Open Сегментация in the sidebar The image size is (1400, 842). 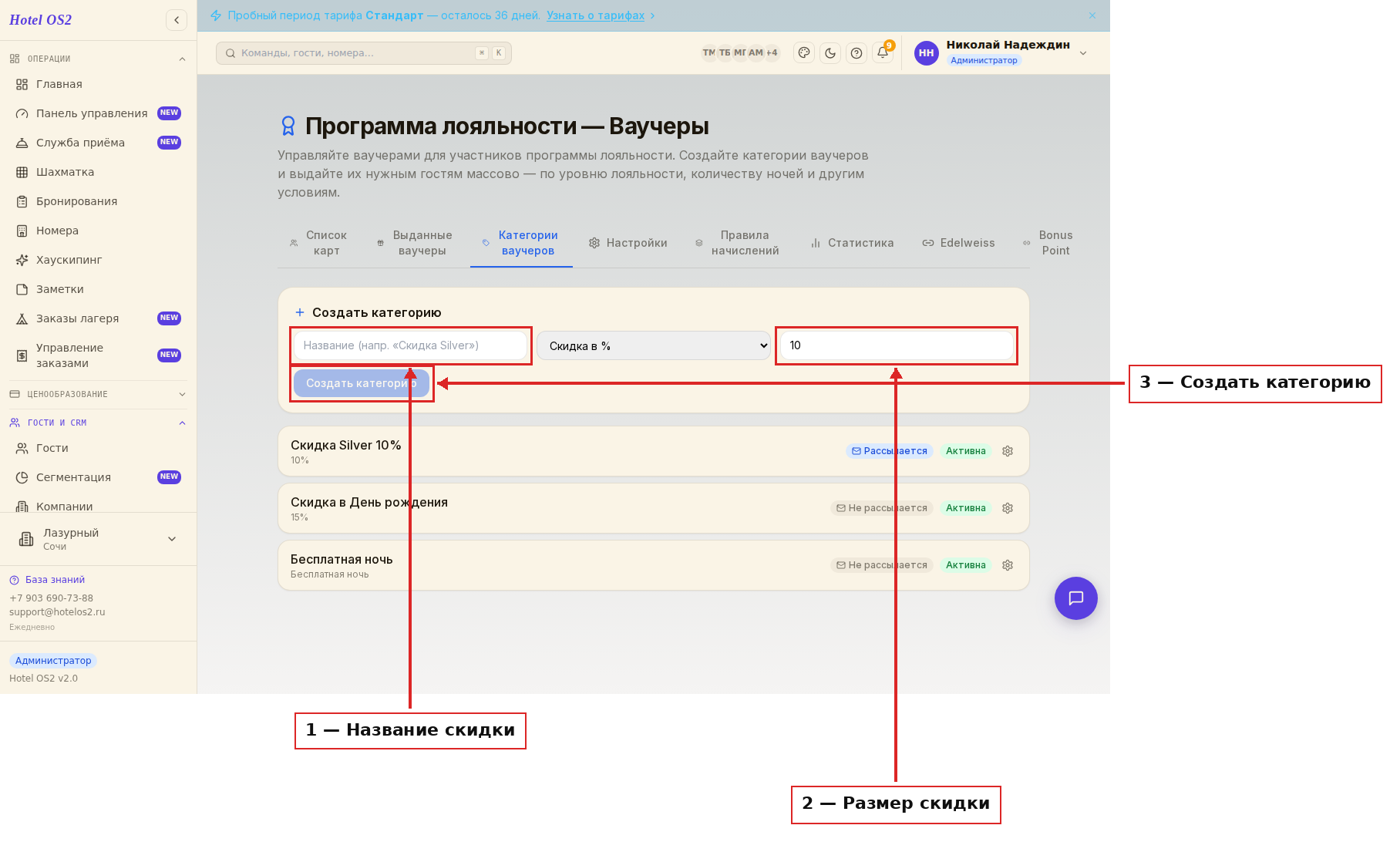[98, 477]
